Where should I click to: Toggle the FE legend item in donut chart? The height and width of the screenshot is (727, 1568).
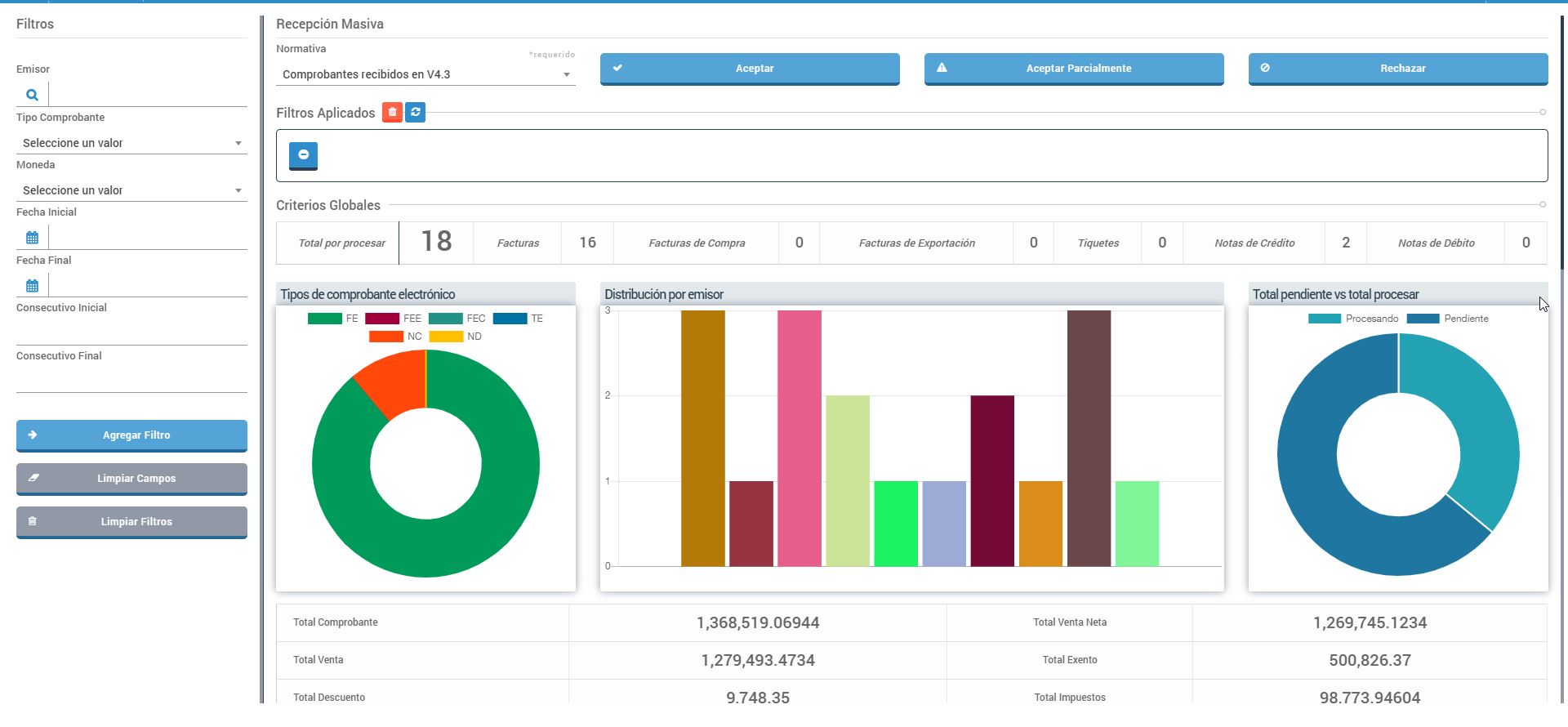[x=333, y=319]
